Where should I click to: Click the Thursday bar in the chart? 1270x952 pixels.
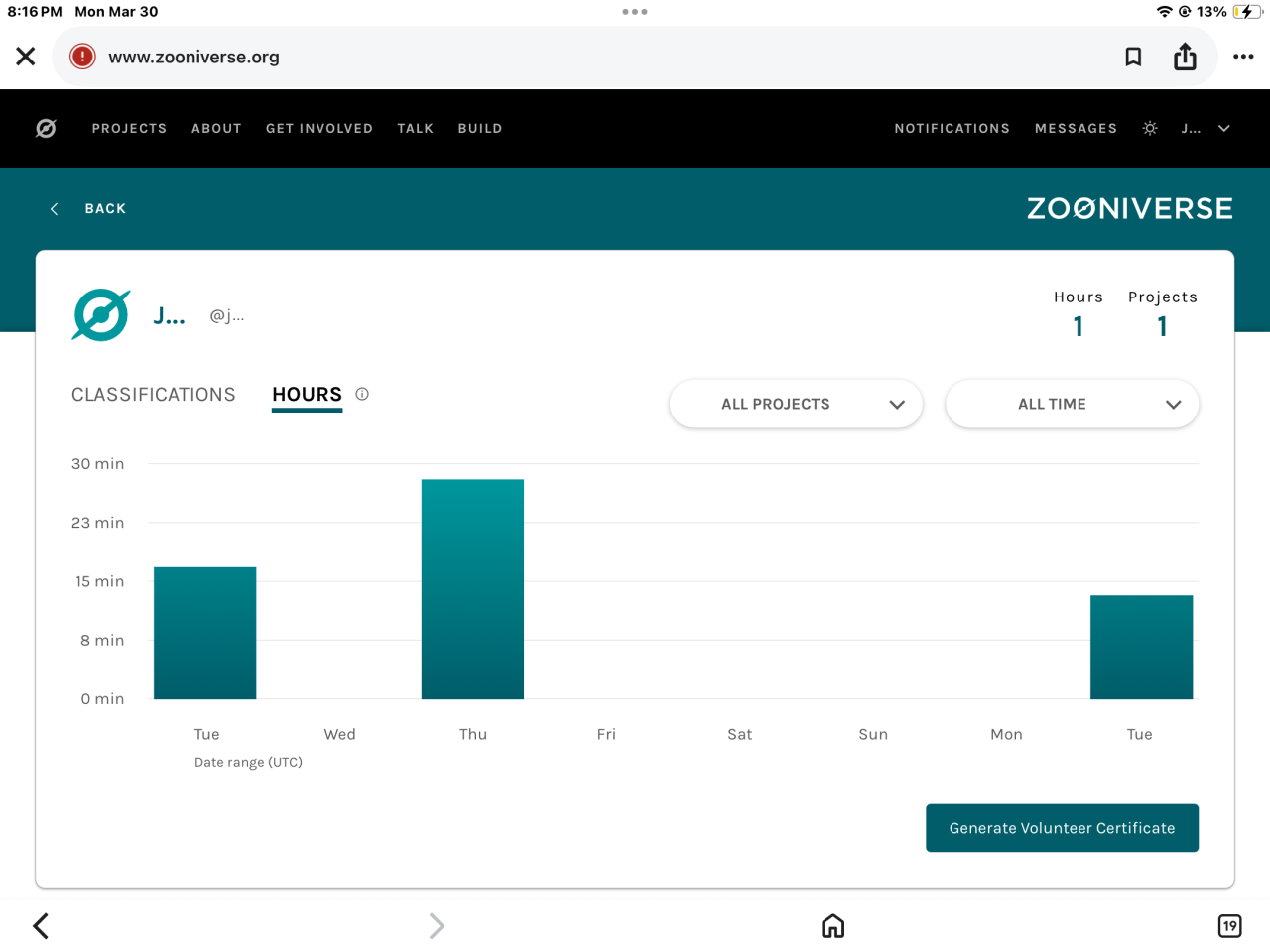[472, 589]
